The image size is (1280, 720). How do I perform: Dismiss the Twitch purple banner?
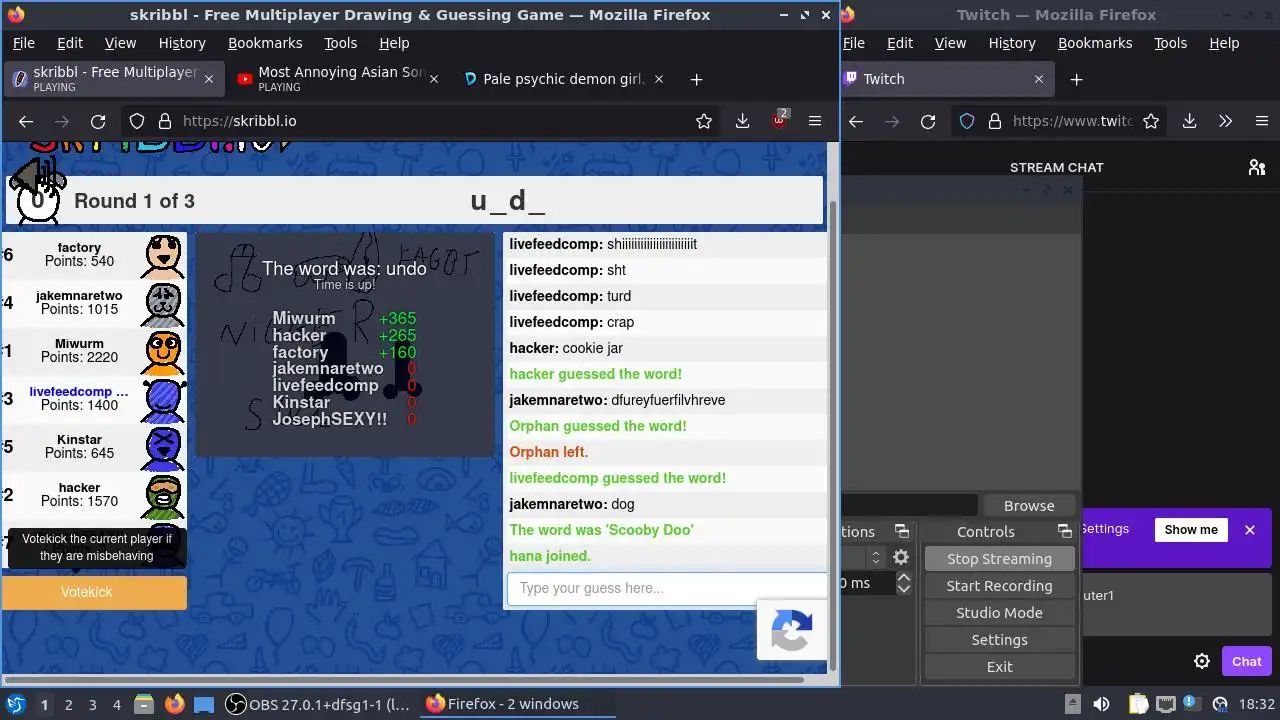click(x=1250, y=530)
